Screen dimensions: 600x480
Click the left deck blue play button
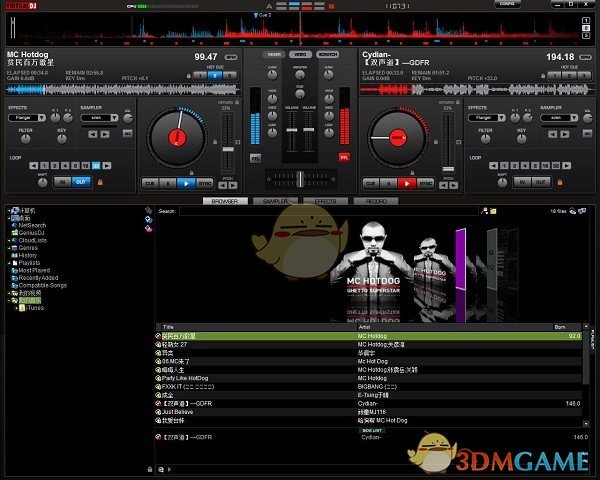pyautogui.click(x=186, y=184)
